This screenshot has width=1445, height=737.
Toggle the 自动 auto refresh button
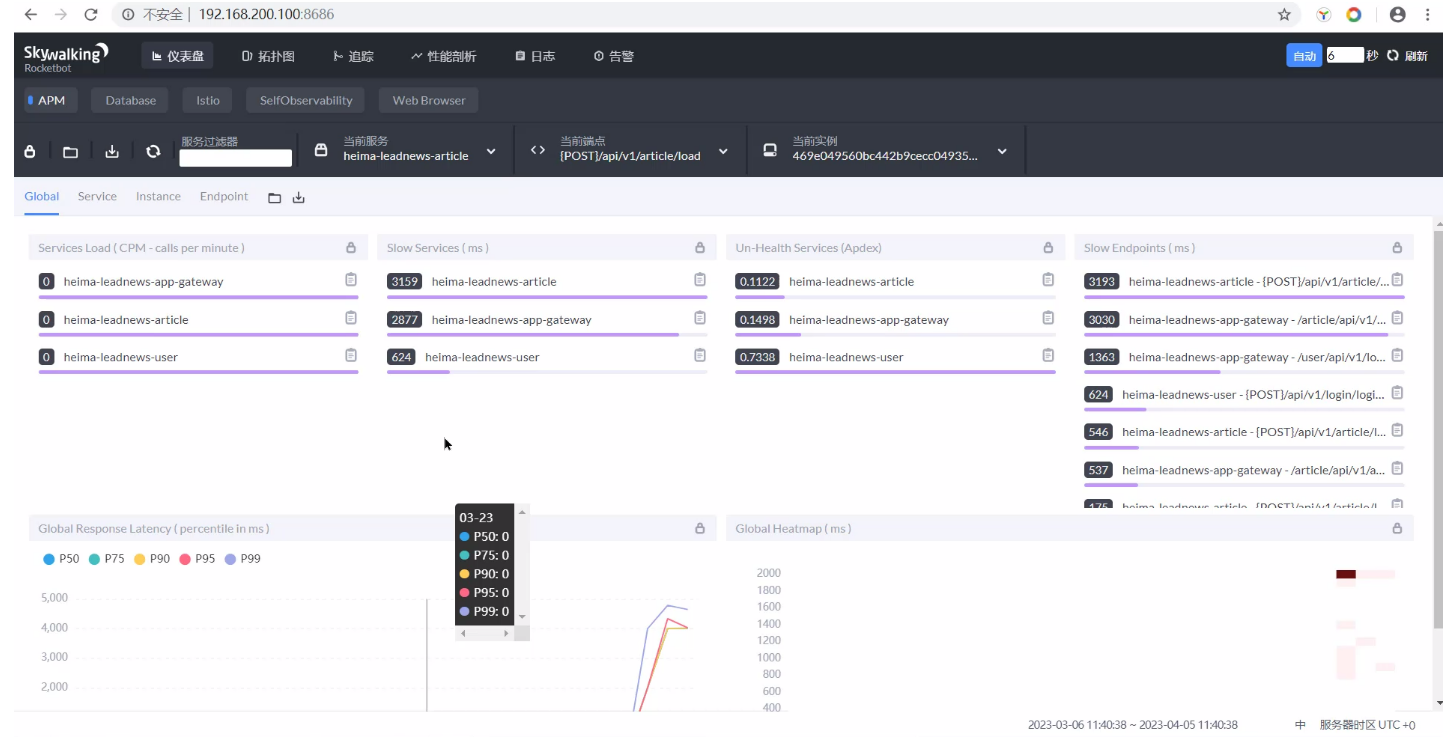pos(1304,56)
